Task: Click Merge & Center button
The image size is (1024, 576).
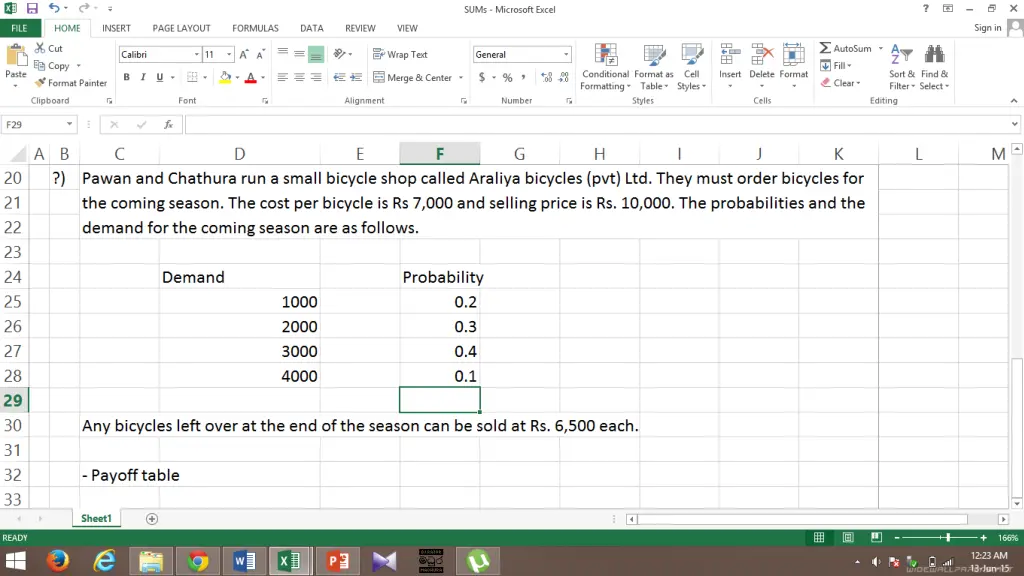Action: 413,78
